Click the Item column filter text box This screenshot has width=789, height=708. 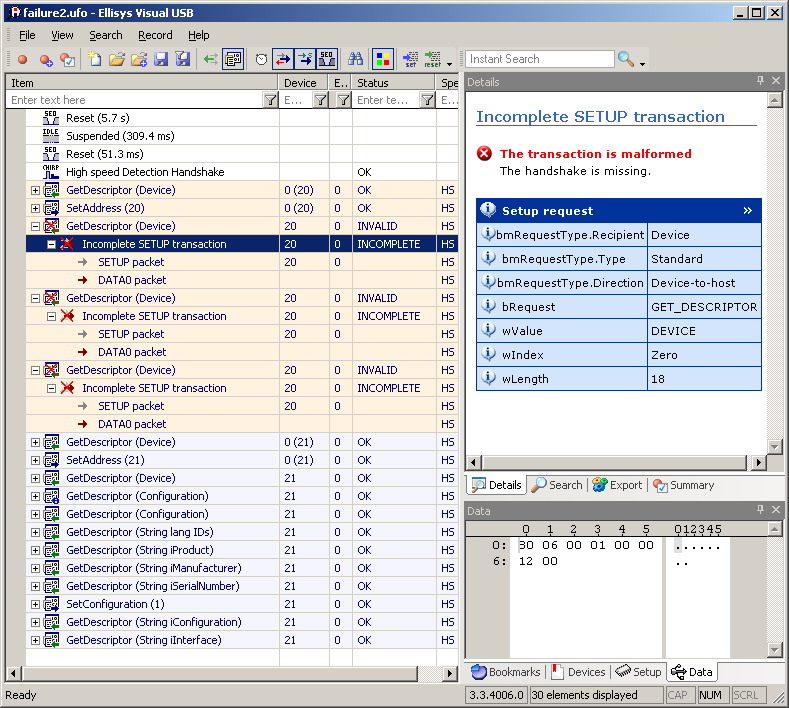[x=135, y=100]
